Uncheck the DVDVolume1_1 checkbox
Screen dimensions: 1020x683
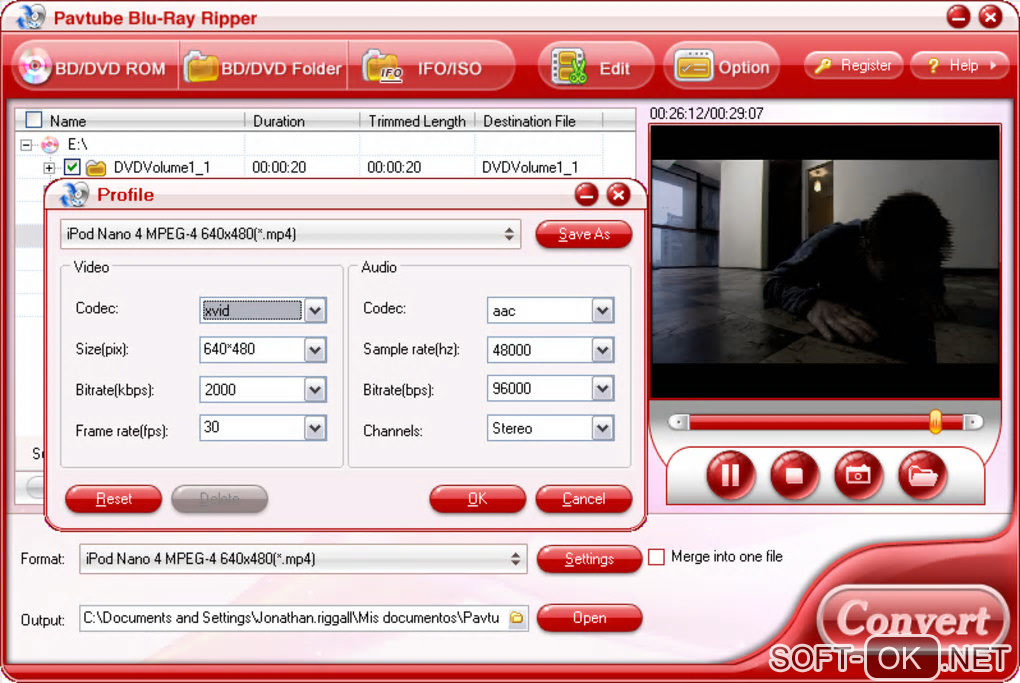72,167
